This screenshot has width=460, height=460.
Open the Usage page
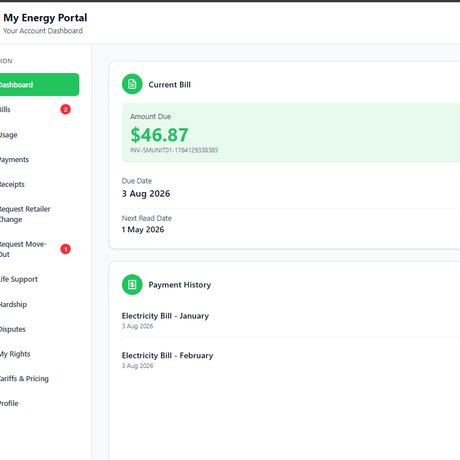39,135
